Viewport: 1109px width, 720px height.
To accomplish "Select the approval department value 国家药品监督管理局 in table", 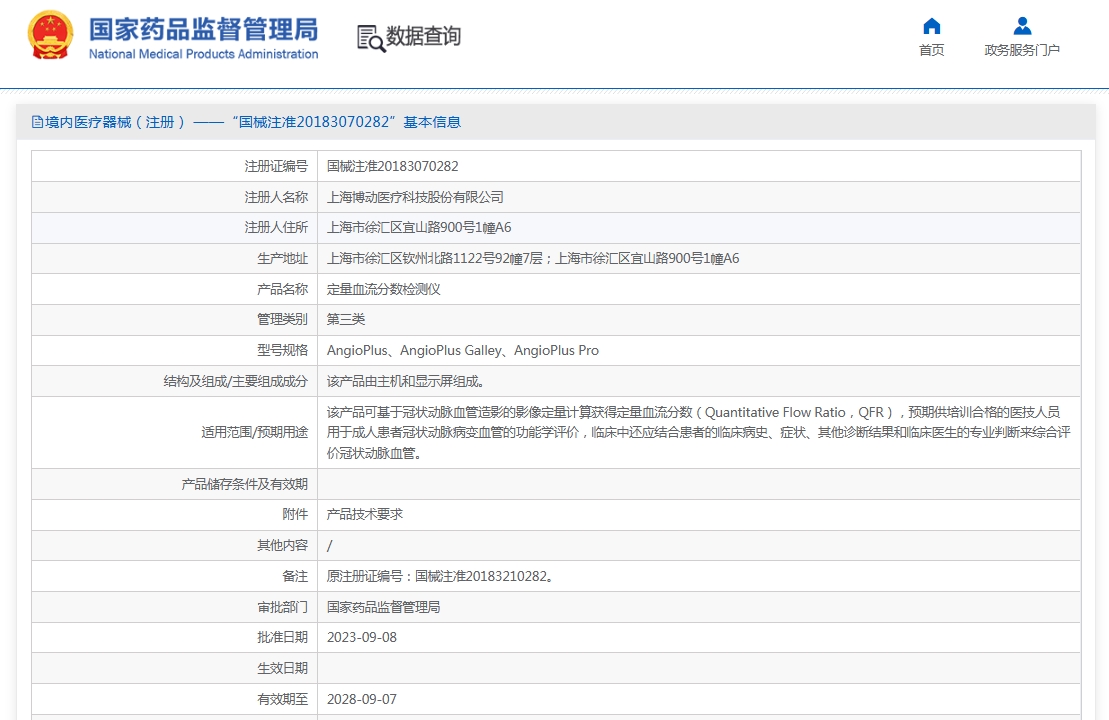I will coord(383,608).
